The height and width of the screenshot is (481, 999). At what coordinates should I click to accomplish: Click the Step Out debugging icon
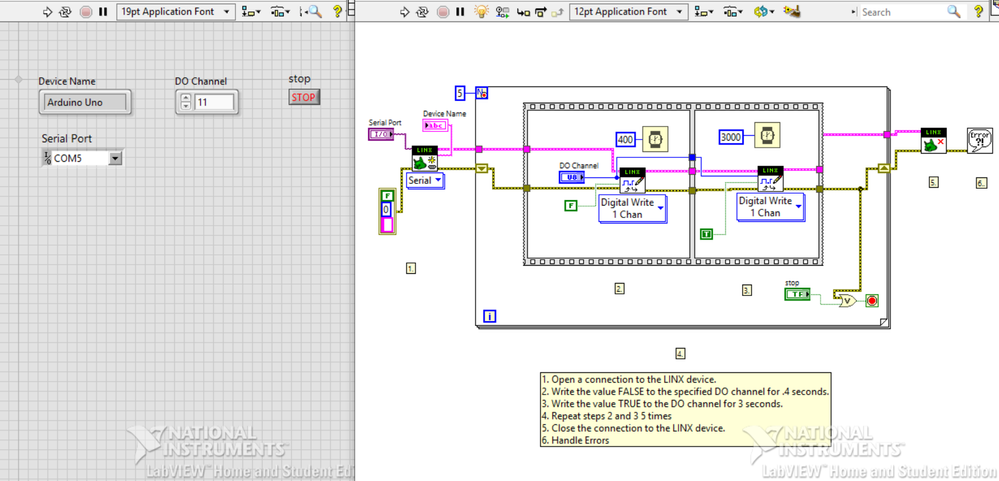click(557, 11)
